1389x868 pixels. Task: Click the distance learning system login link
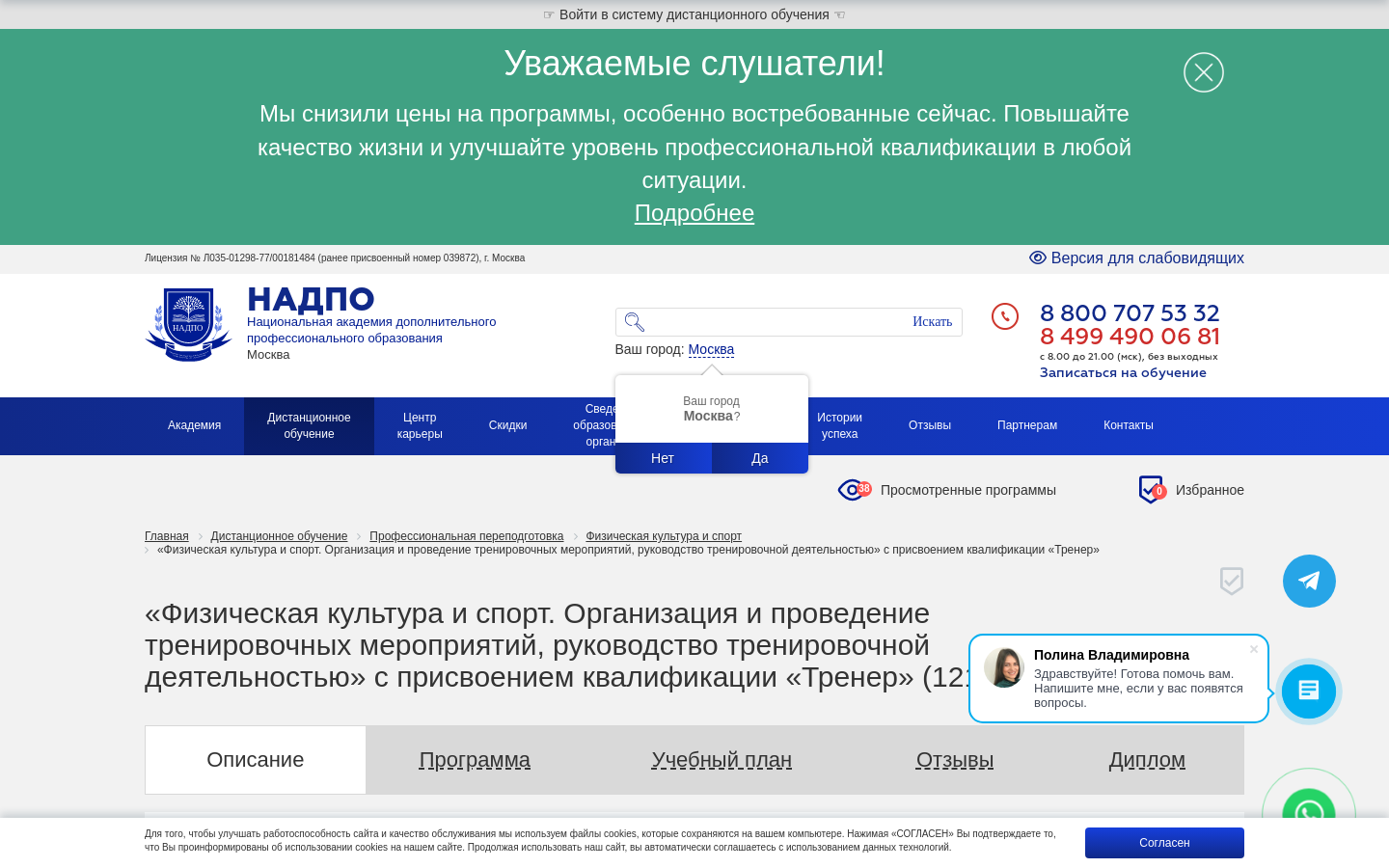tap(694, 14)
